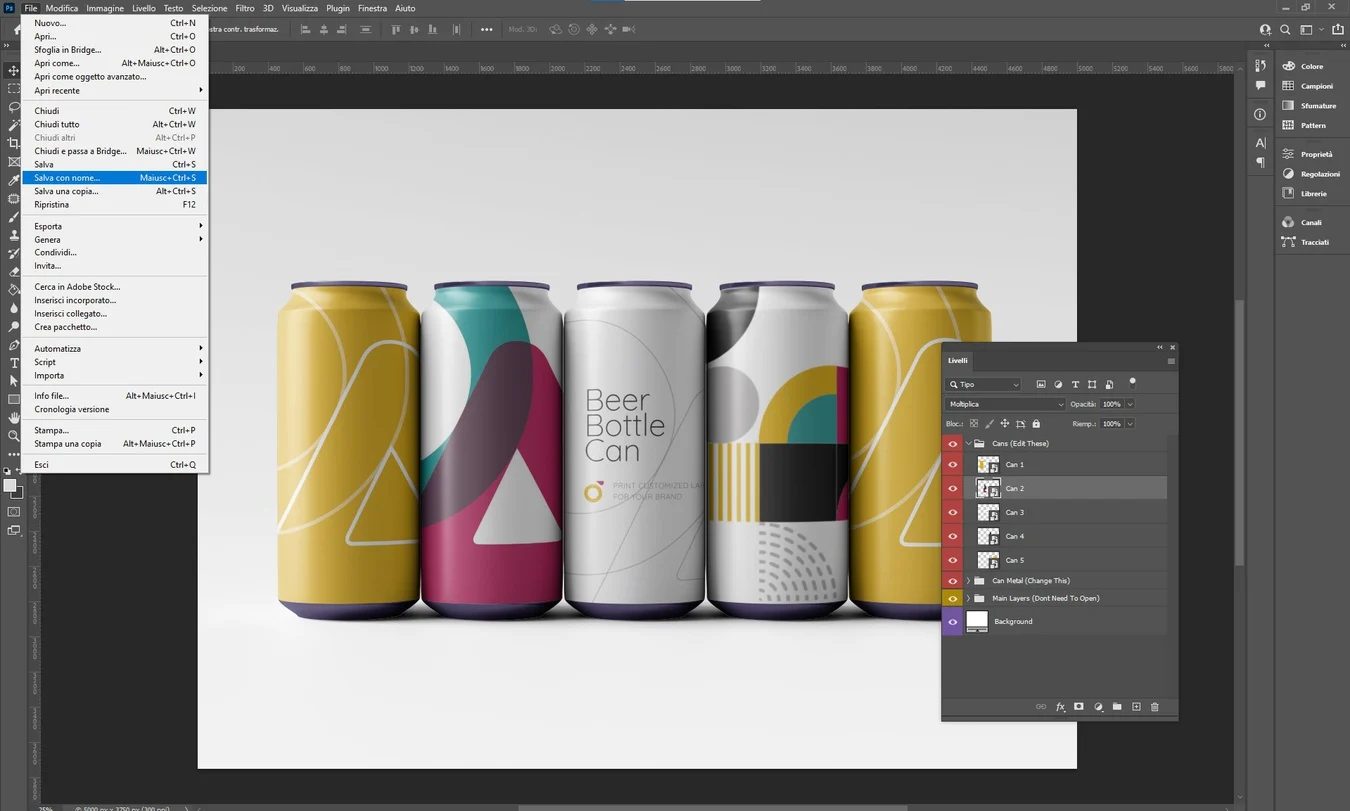
Task: Select the Move tool in the toolbar
Action: click(13, 71)
